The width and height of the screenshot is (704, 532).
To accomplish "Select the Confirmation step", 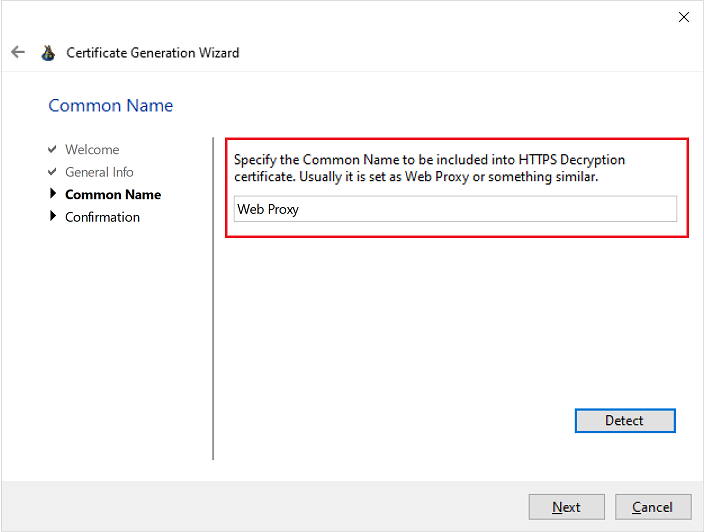I will tap(102, 217).
